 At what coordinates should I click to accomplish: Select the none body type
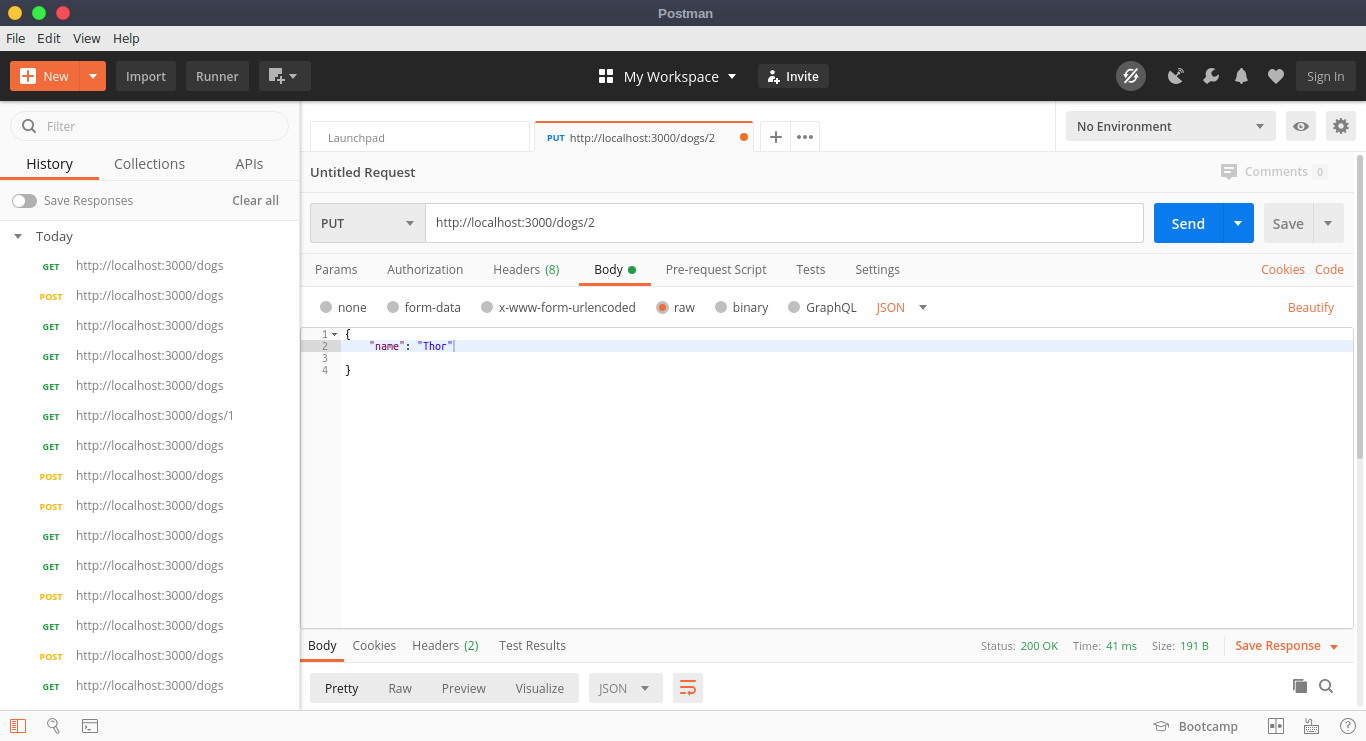326,308
